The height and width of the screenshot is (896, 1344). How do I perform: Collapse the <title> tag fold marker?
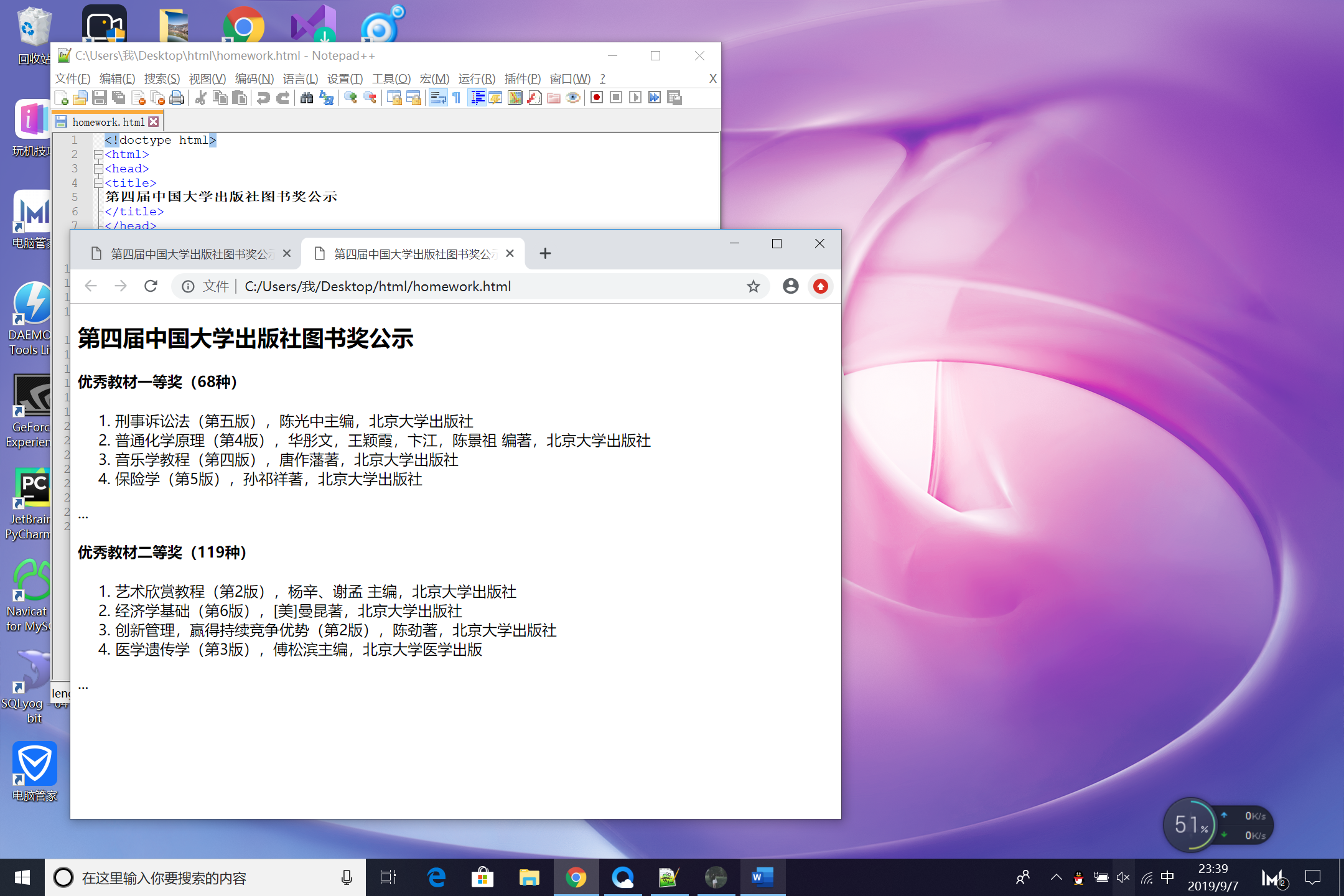pos(98,183)
